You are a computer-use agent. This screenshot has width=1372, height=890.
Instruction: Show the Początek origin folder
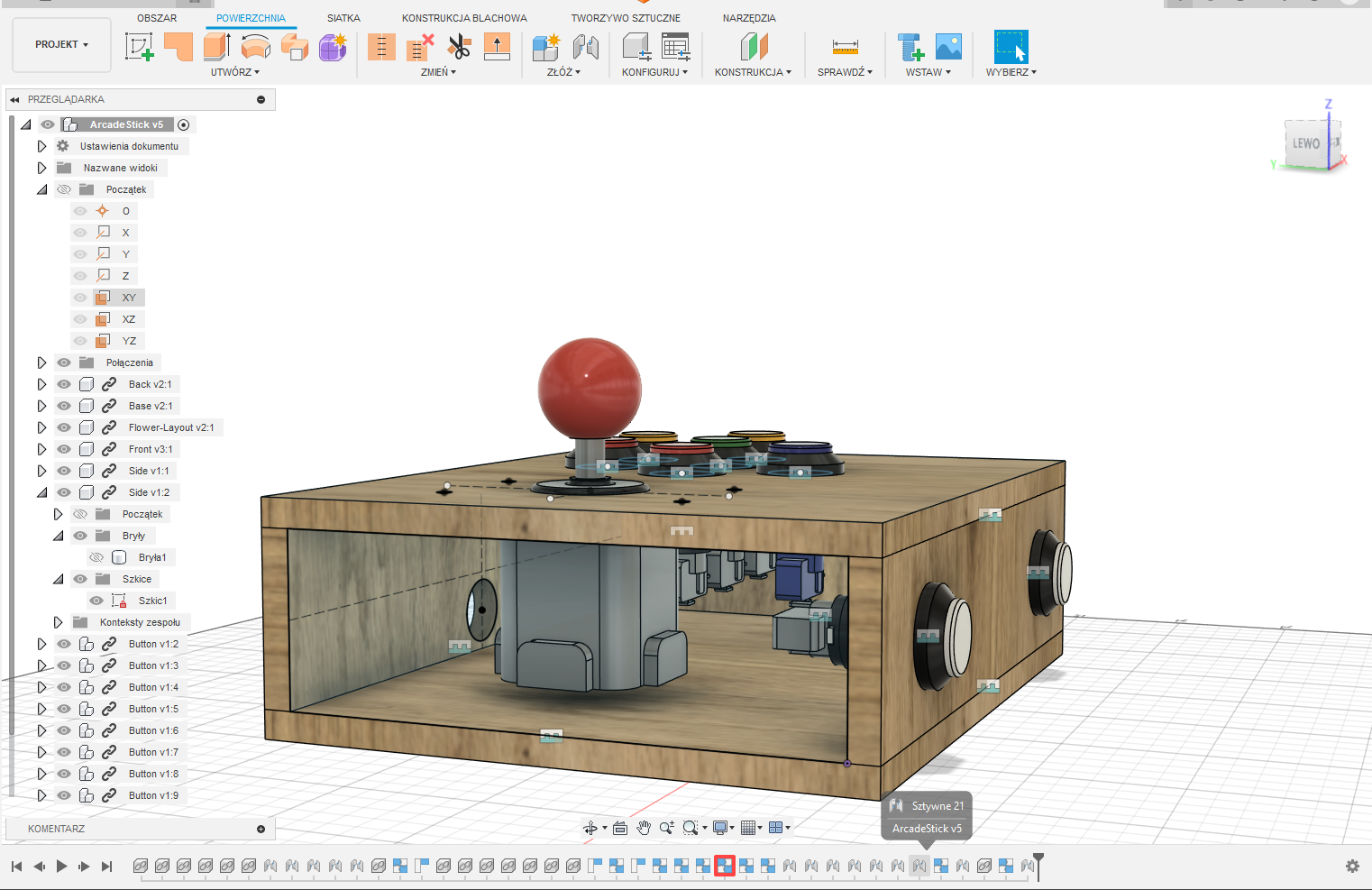click(63, 188)
